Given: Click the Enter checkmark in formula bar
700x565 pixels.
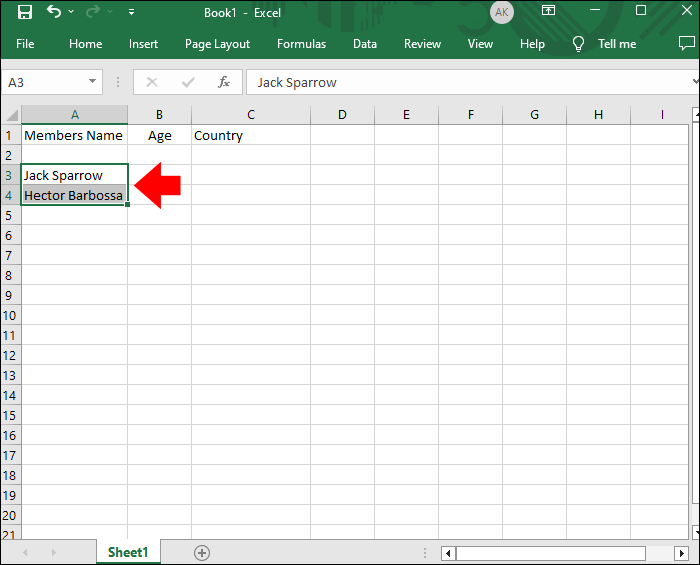Looking at the screenshot, I should tap(188, 82).
